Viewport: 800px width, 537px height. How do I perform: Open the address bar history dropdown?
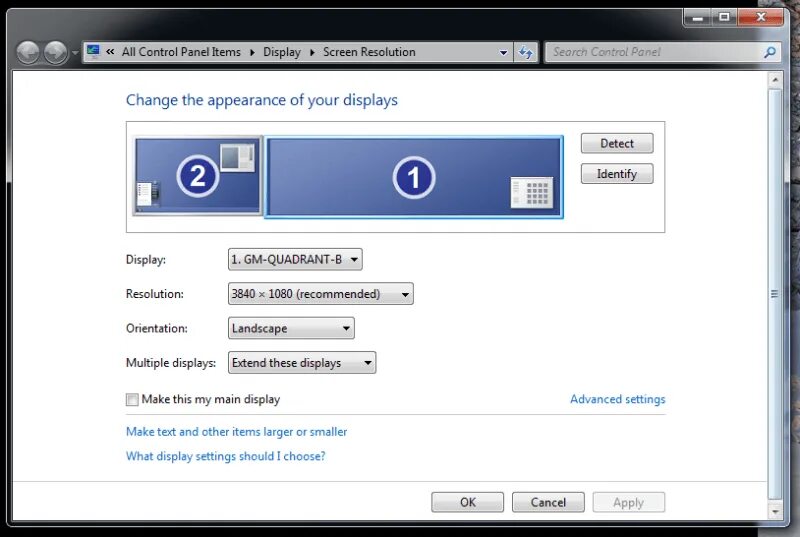tap(503, 53)
